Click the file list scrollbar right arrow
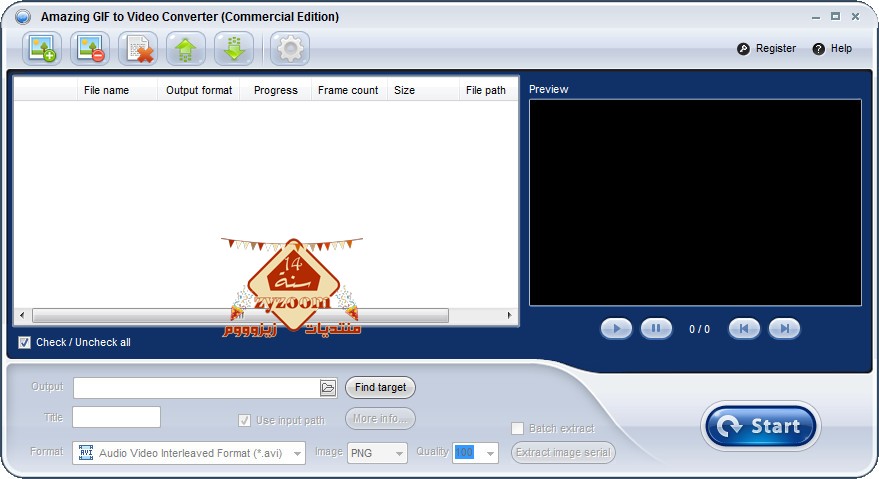Image resolution: width=879 pixels, height=479 pixels. [510, 315]
